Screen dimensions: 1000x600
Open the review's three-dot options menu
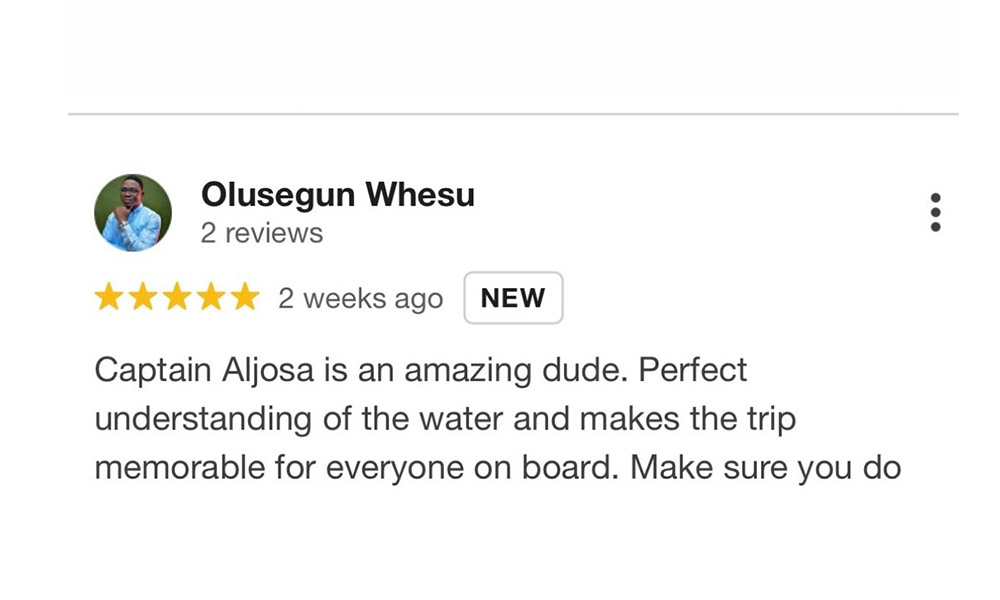click(x=935, y=212)
